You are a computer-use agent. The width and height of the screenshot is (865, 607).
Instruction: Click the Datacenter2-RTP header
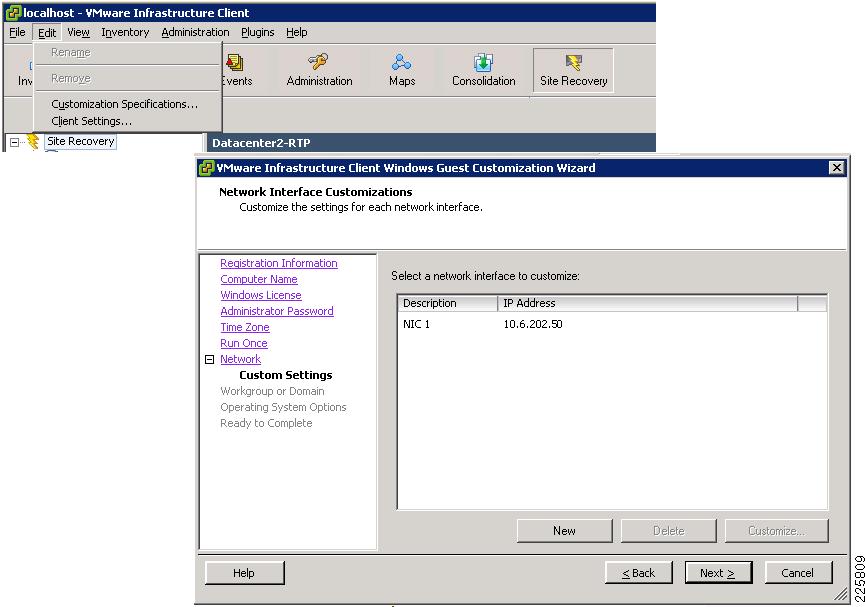pyautogui.click(x=261, y=143)
